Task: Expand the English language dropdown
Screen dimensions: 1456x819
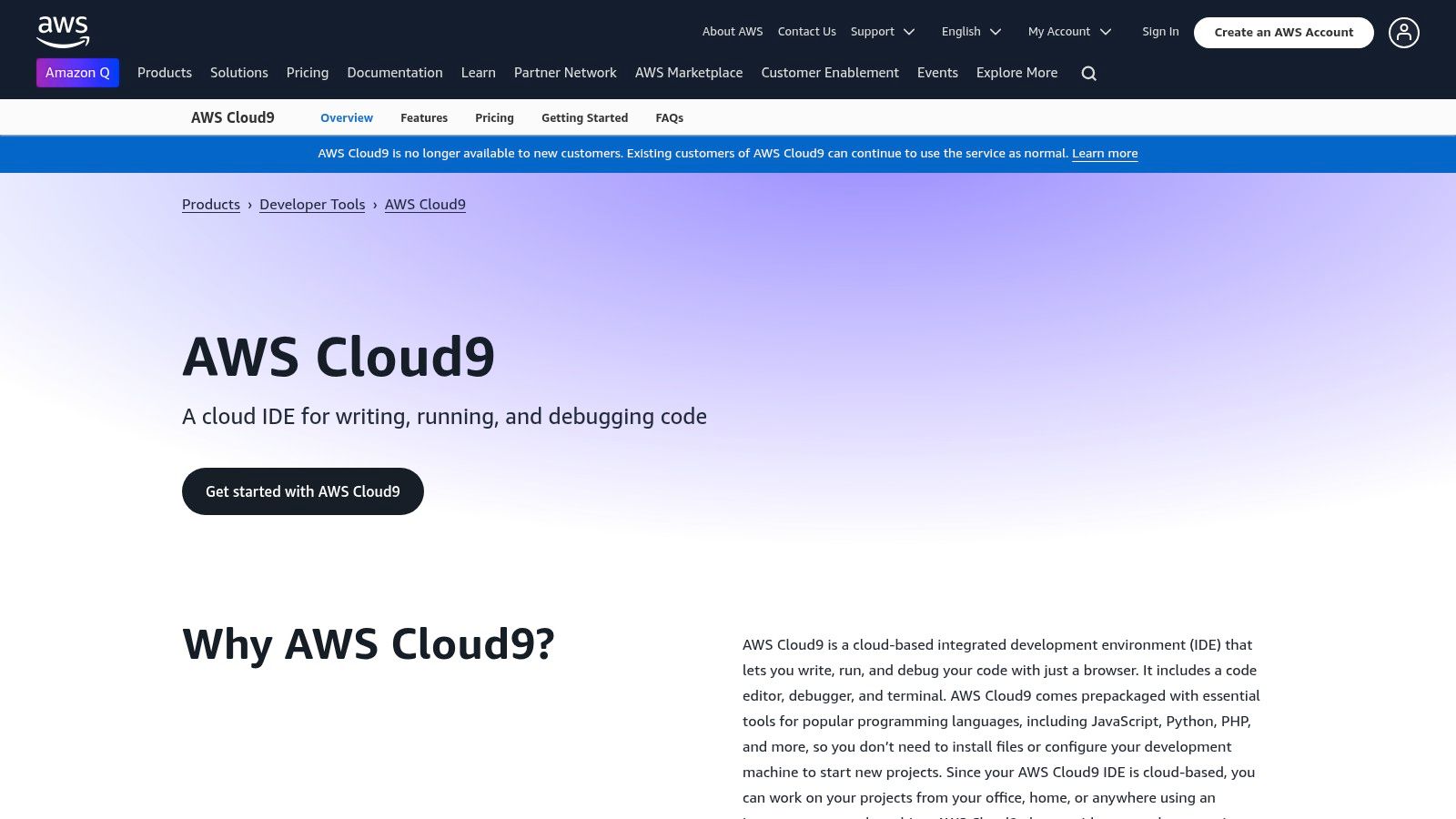Action: pos(971,32)
